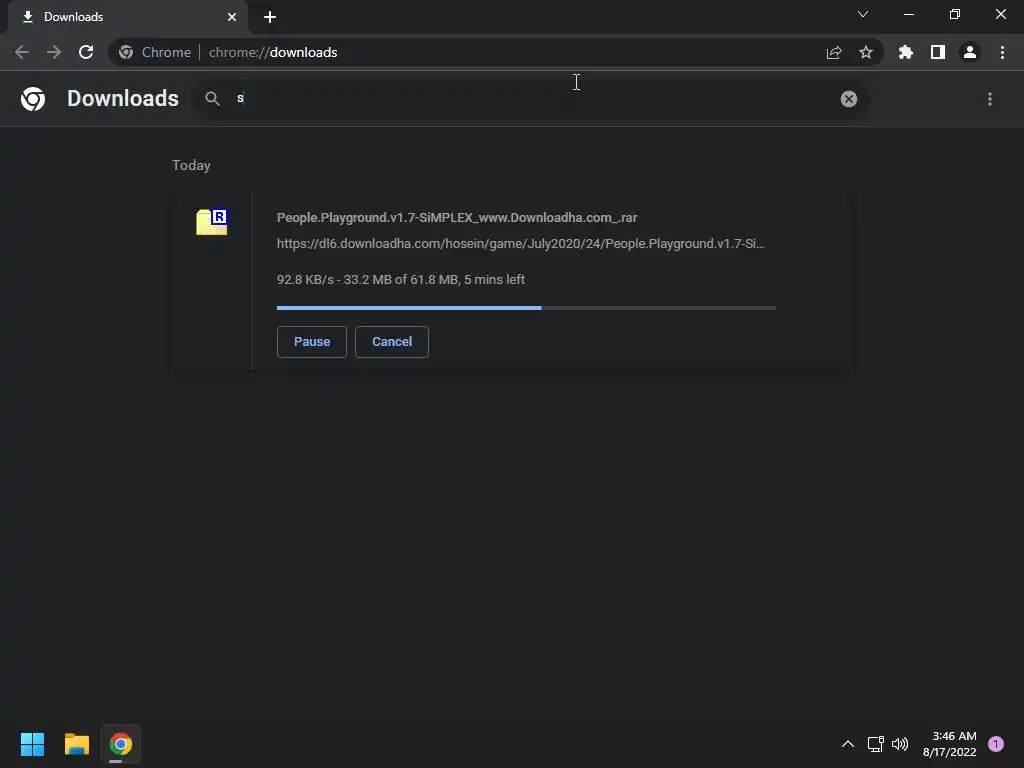Go forward to next page
Viewport: 1024px width, 768px height.
tap(54, 52)
